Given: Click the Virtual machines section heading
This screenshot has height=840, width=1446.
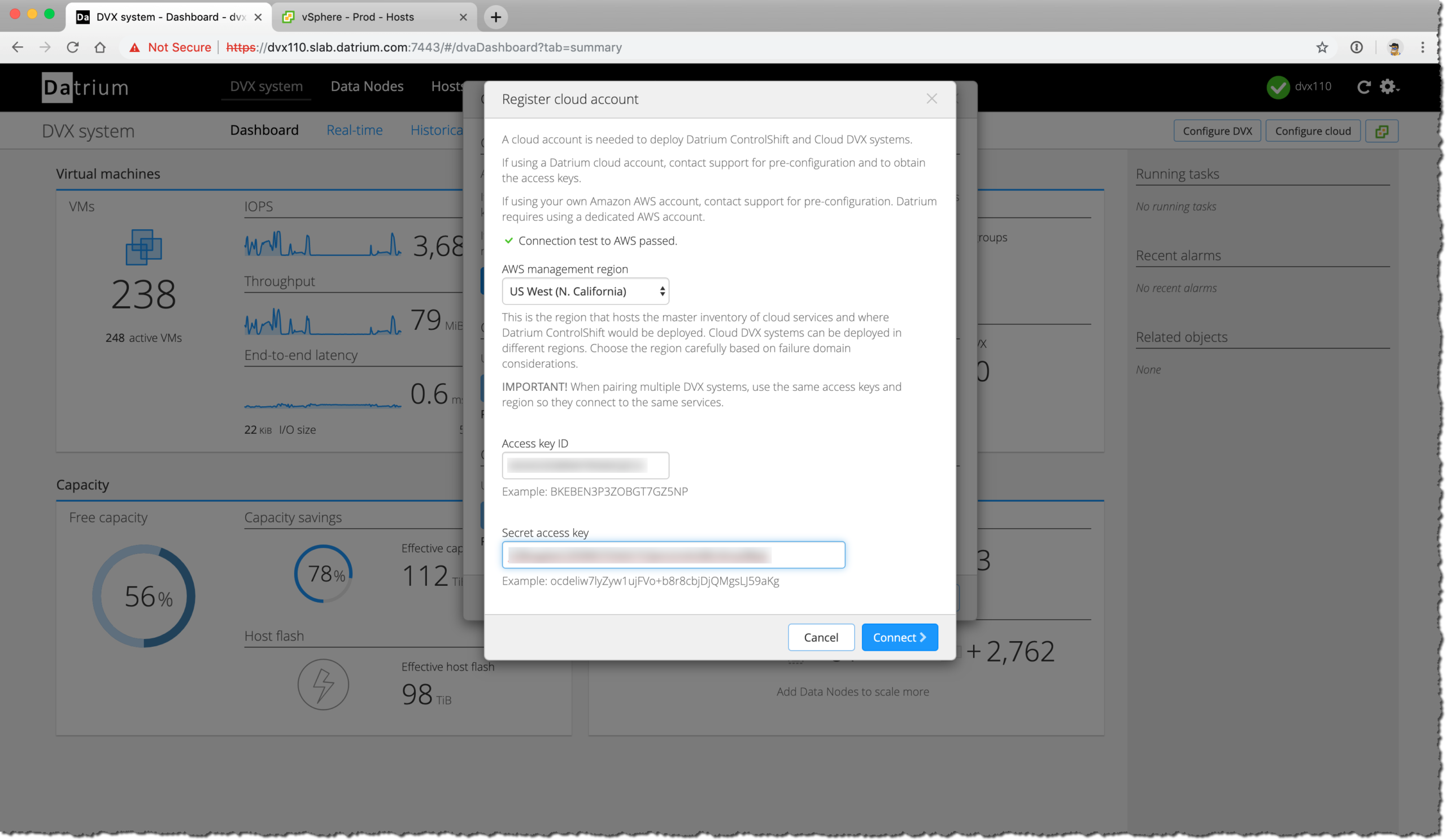Looking at the screenshot, I should coord(108,174).
